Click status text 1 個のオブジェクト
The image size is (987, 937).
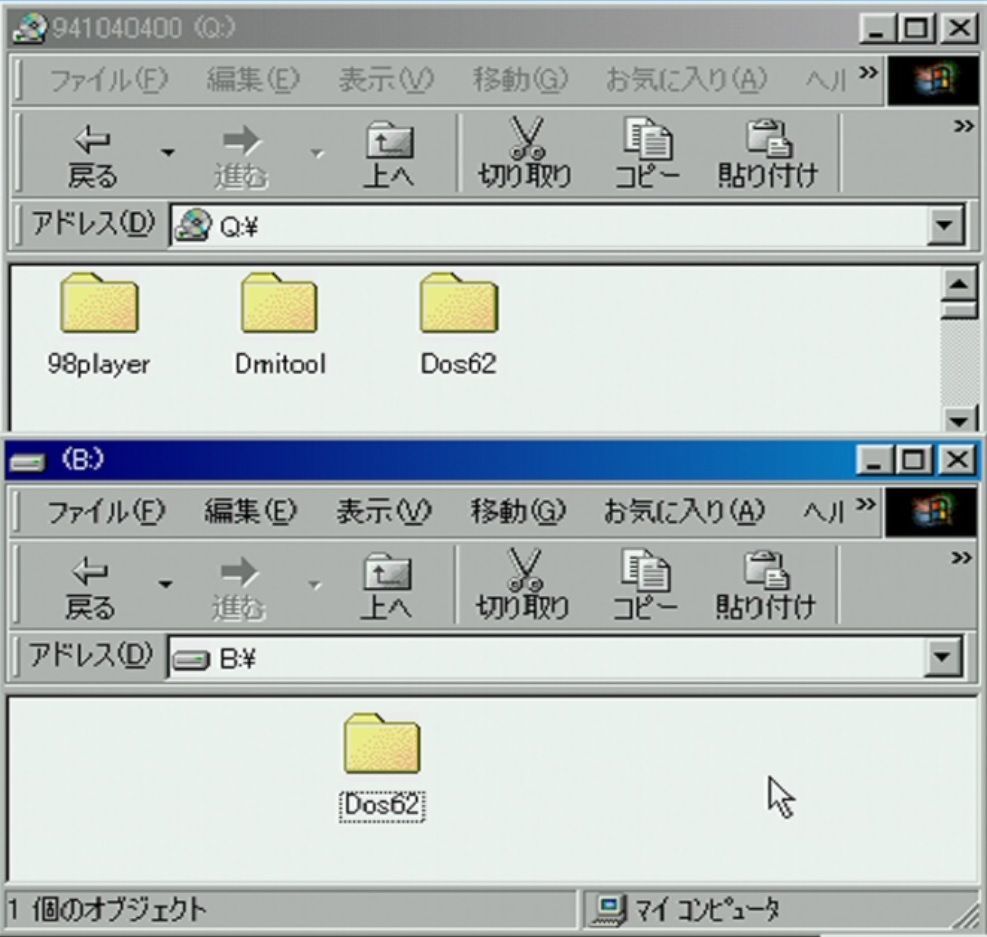pyautogui.click(x=107, y=909)
